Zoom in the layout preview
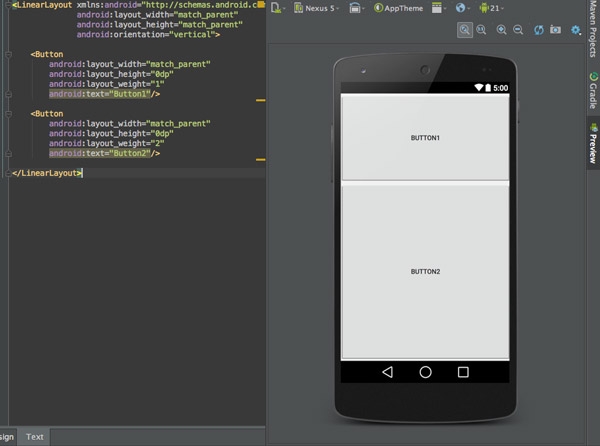600x446 pixels. pos(501,30)
